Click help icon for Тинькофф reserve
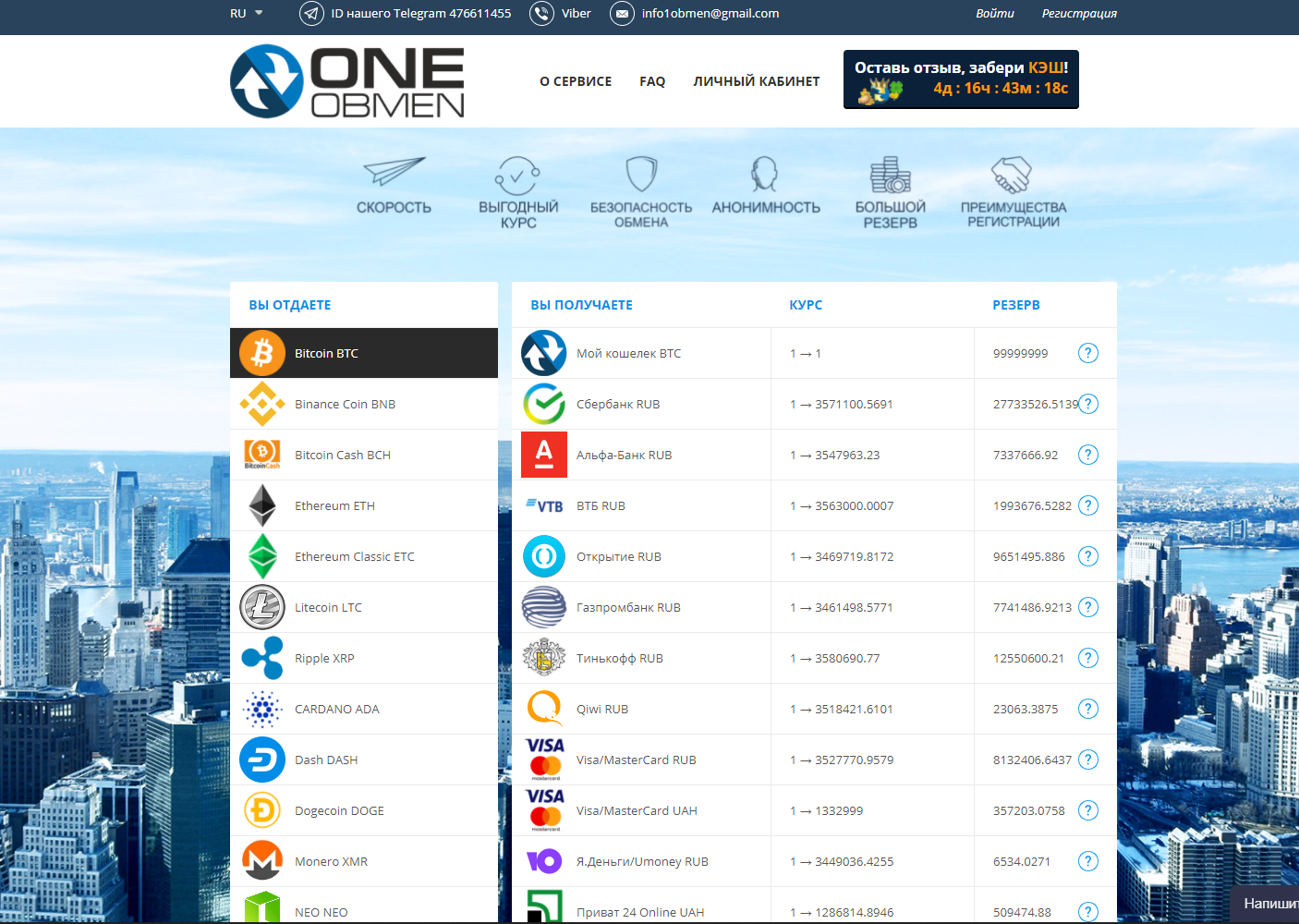The height and width of the screenshot is (924, 1299). 1088,658
